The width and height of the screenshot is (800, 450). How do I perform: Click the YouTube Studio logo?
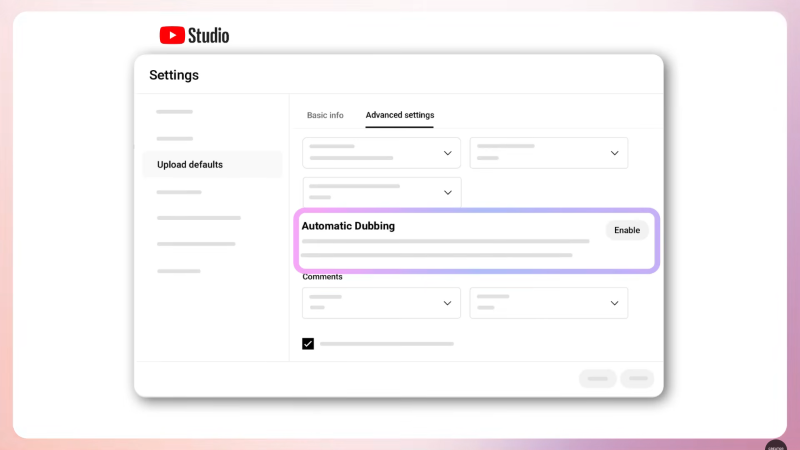(x=195, y=35)
